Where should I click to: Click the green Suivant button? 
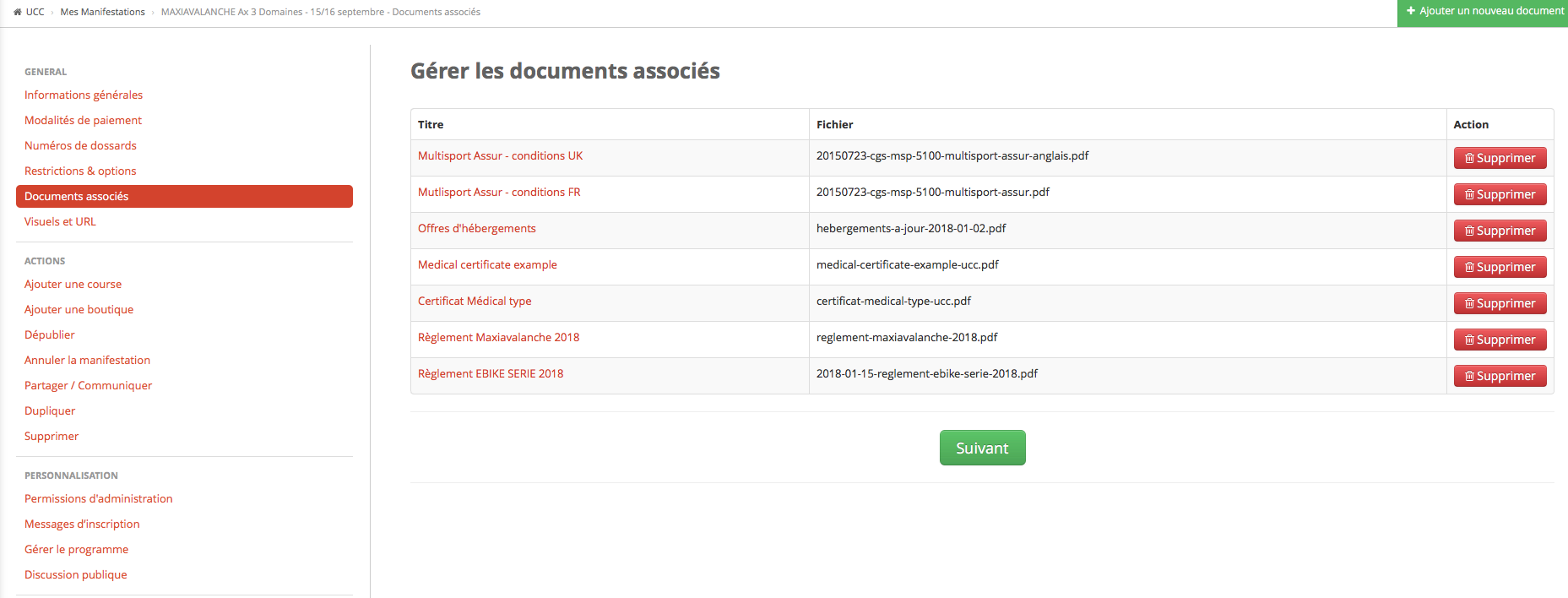point(982,448)
